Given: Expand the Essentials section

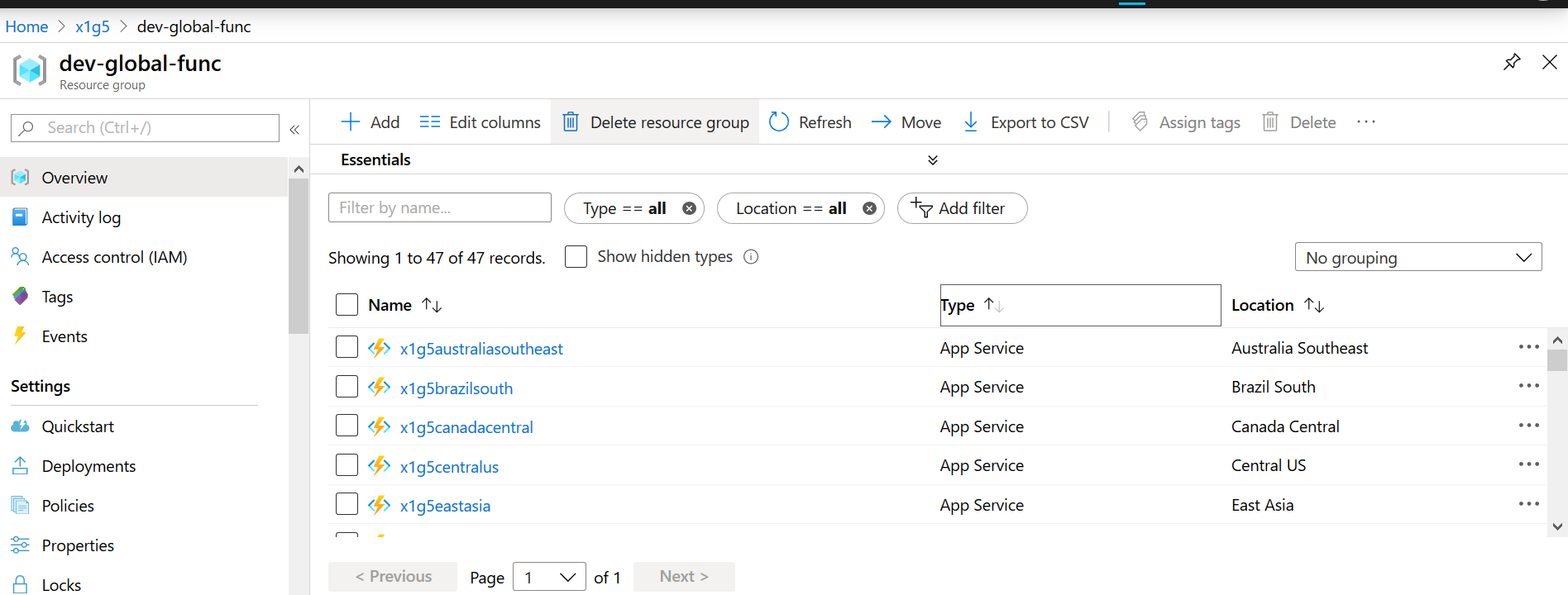Looking at the screenshot, I should 932,160.
